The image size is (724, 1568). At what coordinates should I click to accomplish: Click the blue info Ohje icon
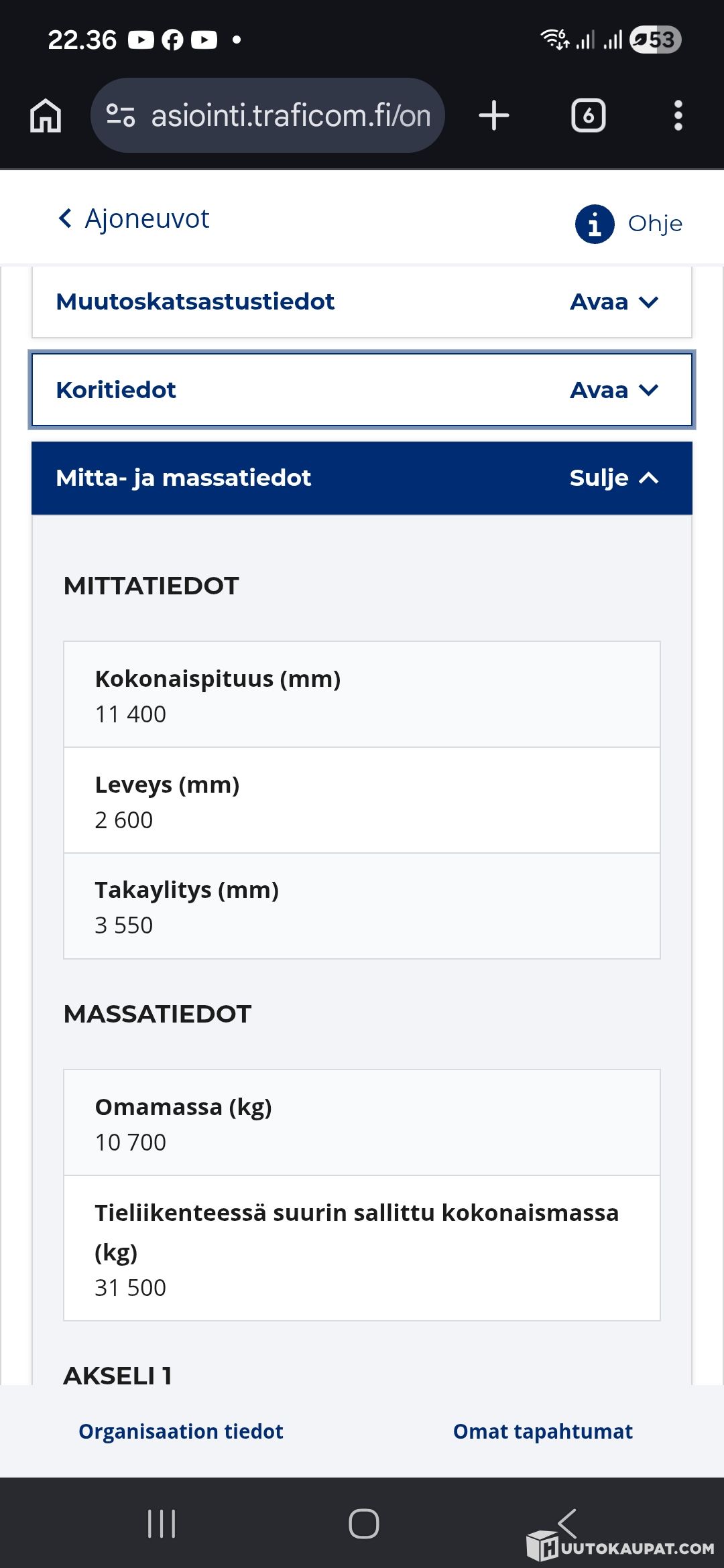(x=594, y=224)
